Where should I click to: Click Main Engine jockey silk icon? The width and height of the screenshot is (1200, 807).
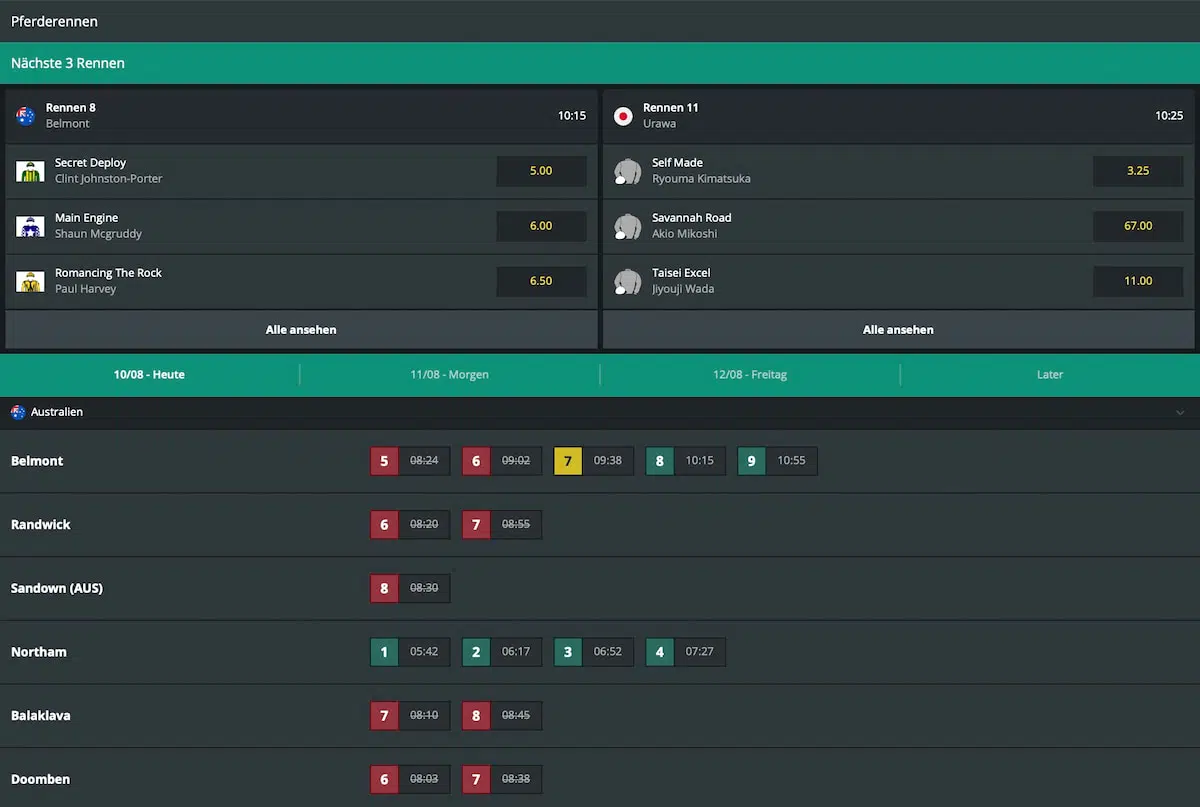[x=30, y=226]
